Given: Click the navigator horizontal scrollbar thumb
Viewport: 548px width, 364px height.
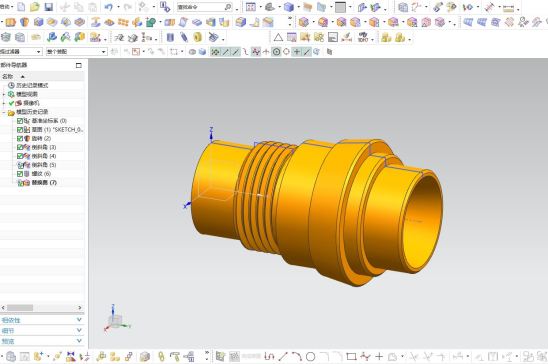Looking at the screenshot, I should point(20,308).
